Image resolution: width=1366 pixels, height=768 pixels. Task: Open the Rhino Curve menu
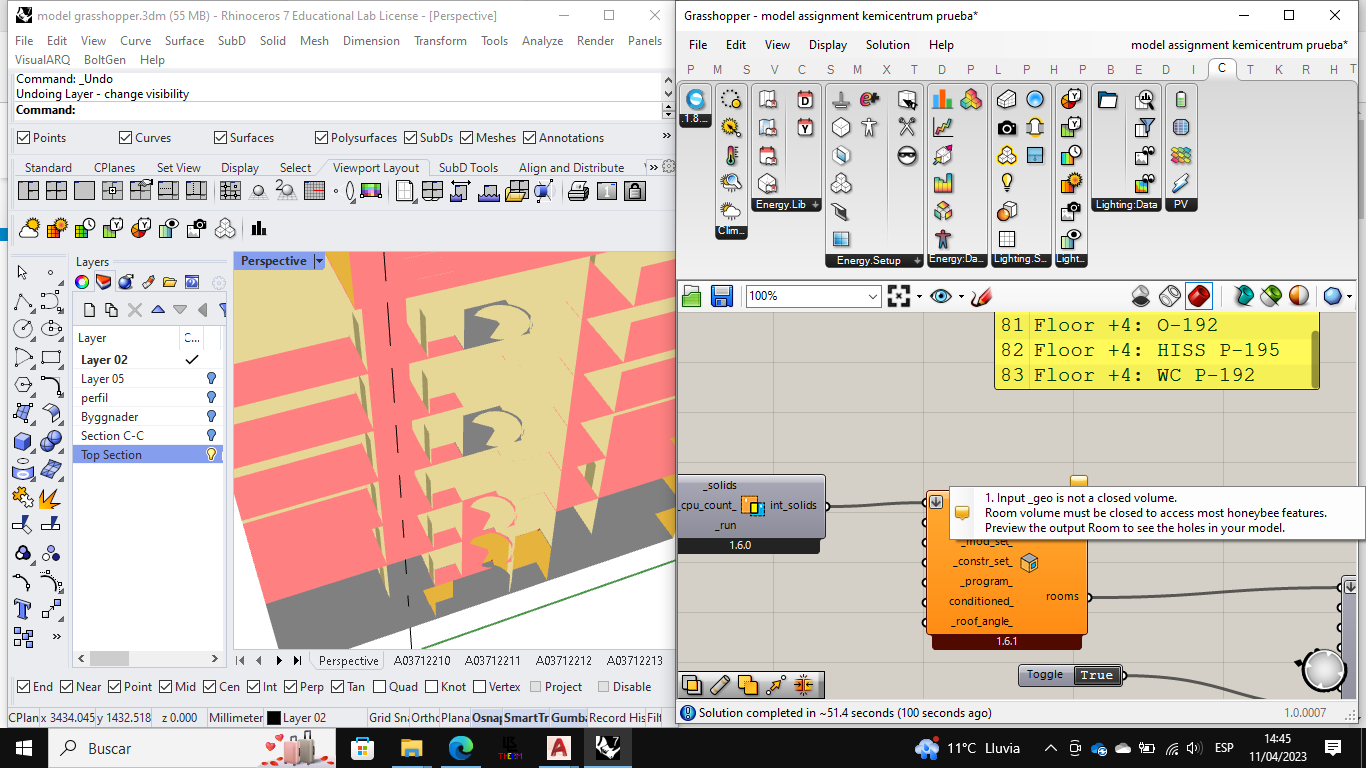coord(136,41)
